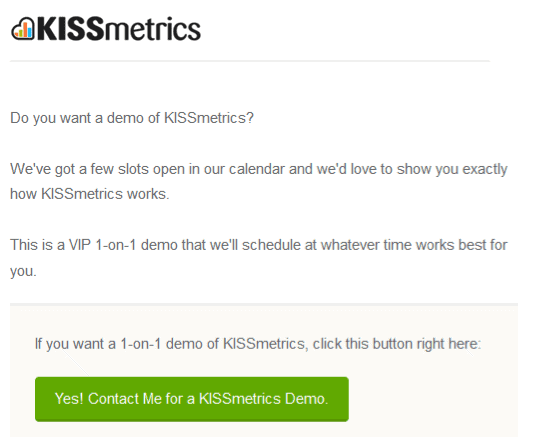Click the word 'VIP' in the third paragraph
536x437 pixels.
[x=80, y=245]
